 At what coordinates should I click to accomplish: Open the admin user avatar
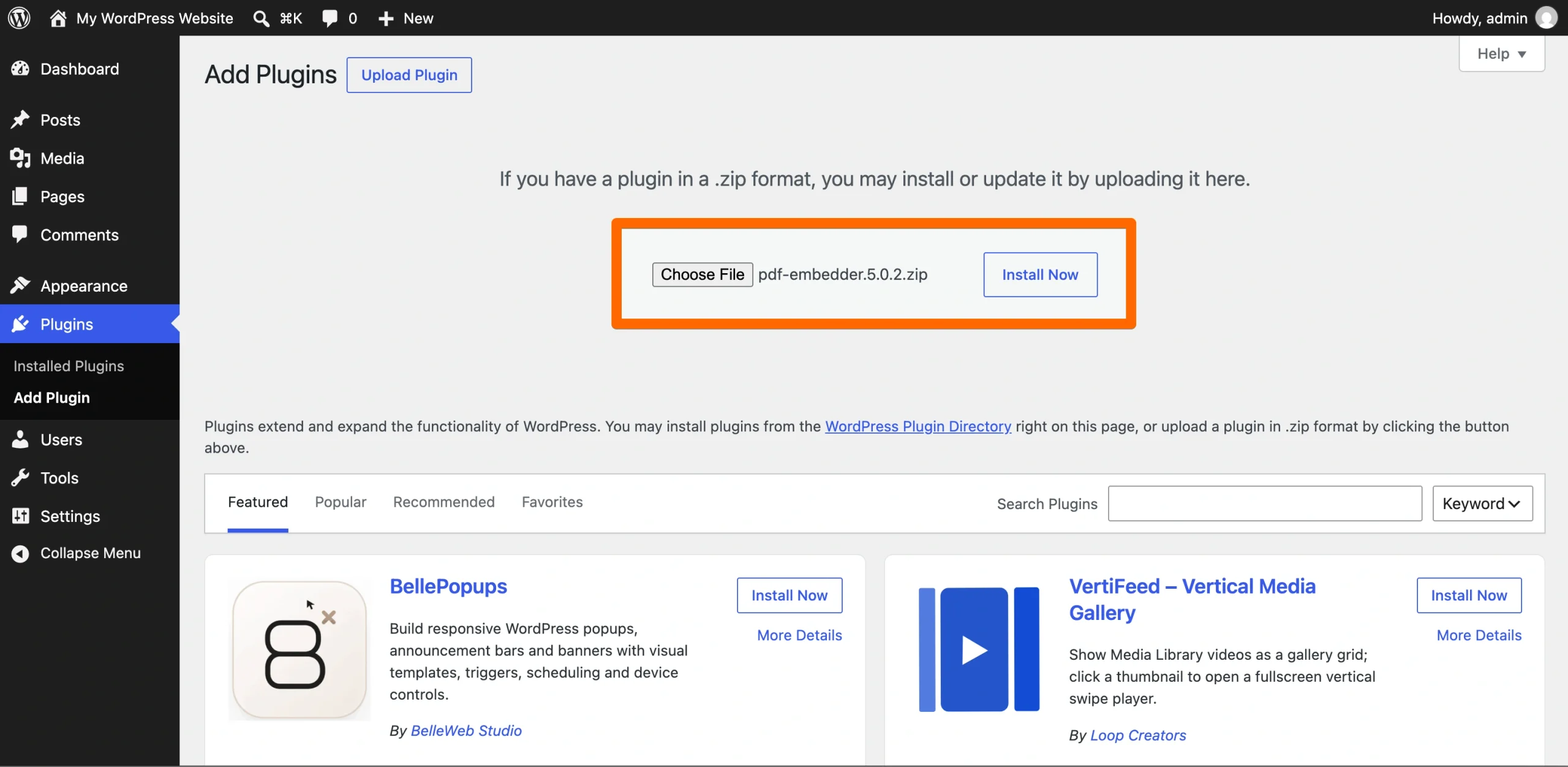[x=1546, y=18]
